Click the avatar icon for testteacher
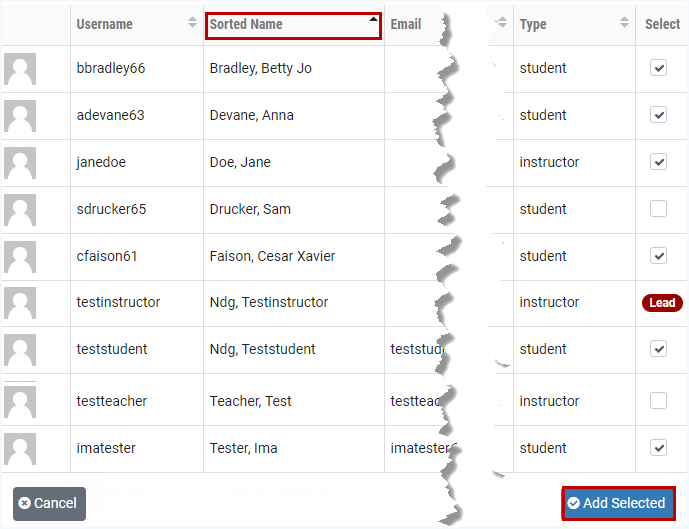This screenshot has width=689, height=529. tap(20, 401)
